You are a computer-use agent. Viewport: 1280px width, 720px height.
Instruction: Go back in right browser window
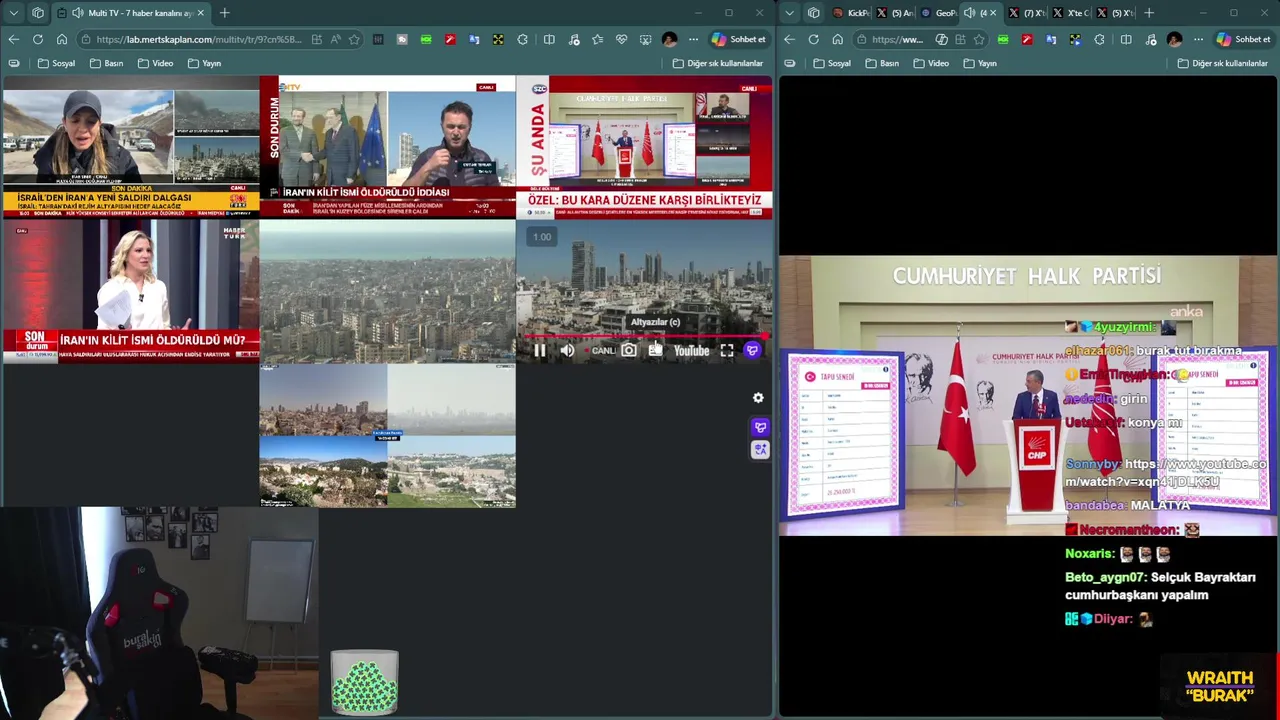[x=789, y=39]
